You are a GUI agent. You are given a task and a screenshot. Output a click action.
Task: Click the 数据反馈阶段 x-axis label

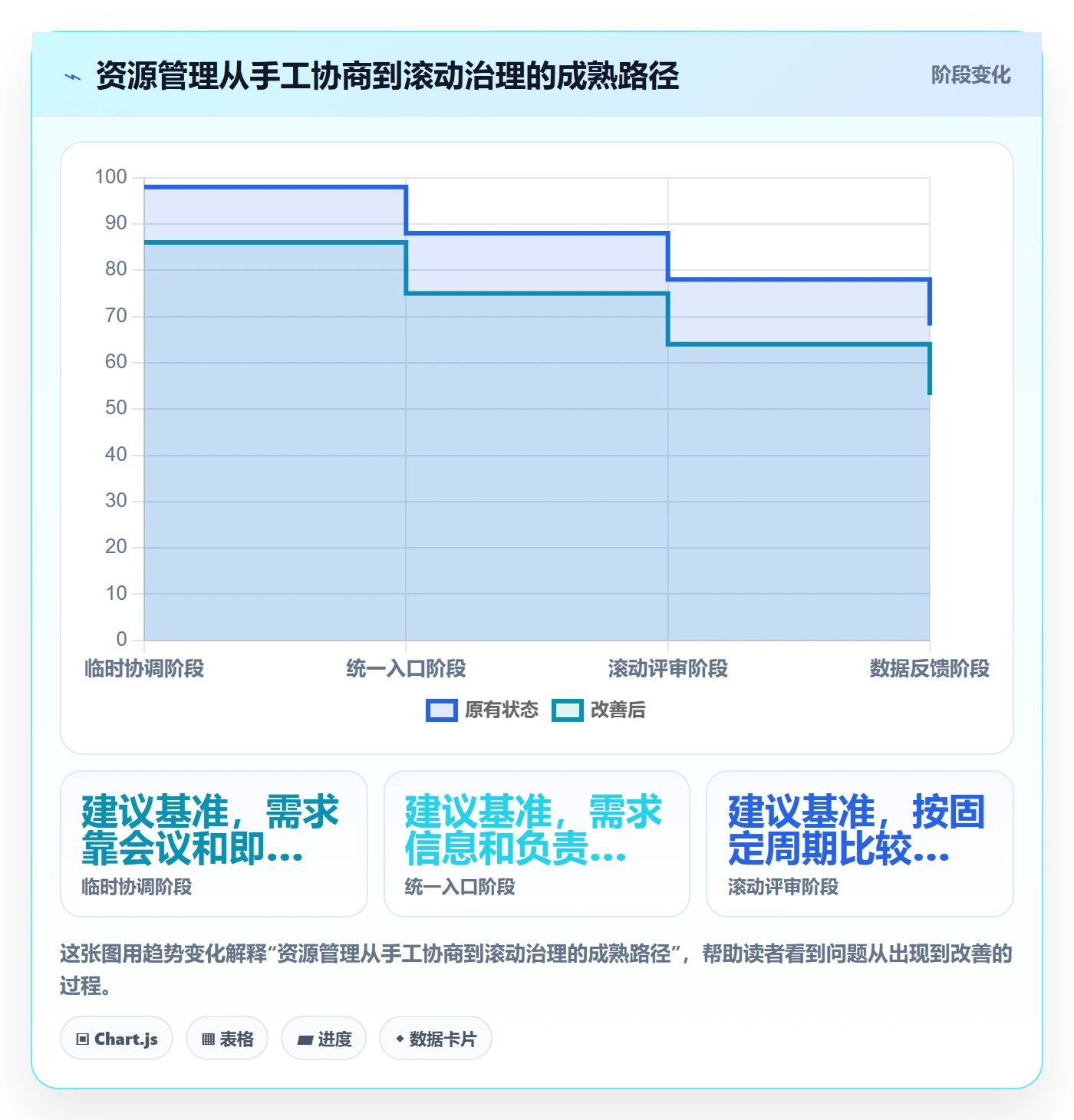930,669
